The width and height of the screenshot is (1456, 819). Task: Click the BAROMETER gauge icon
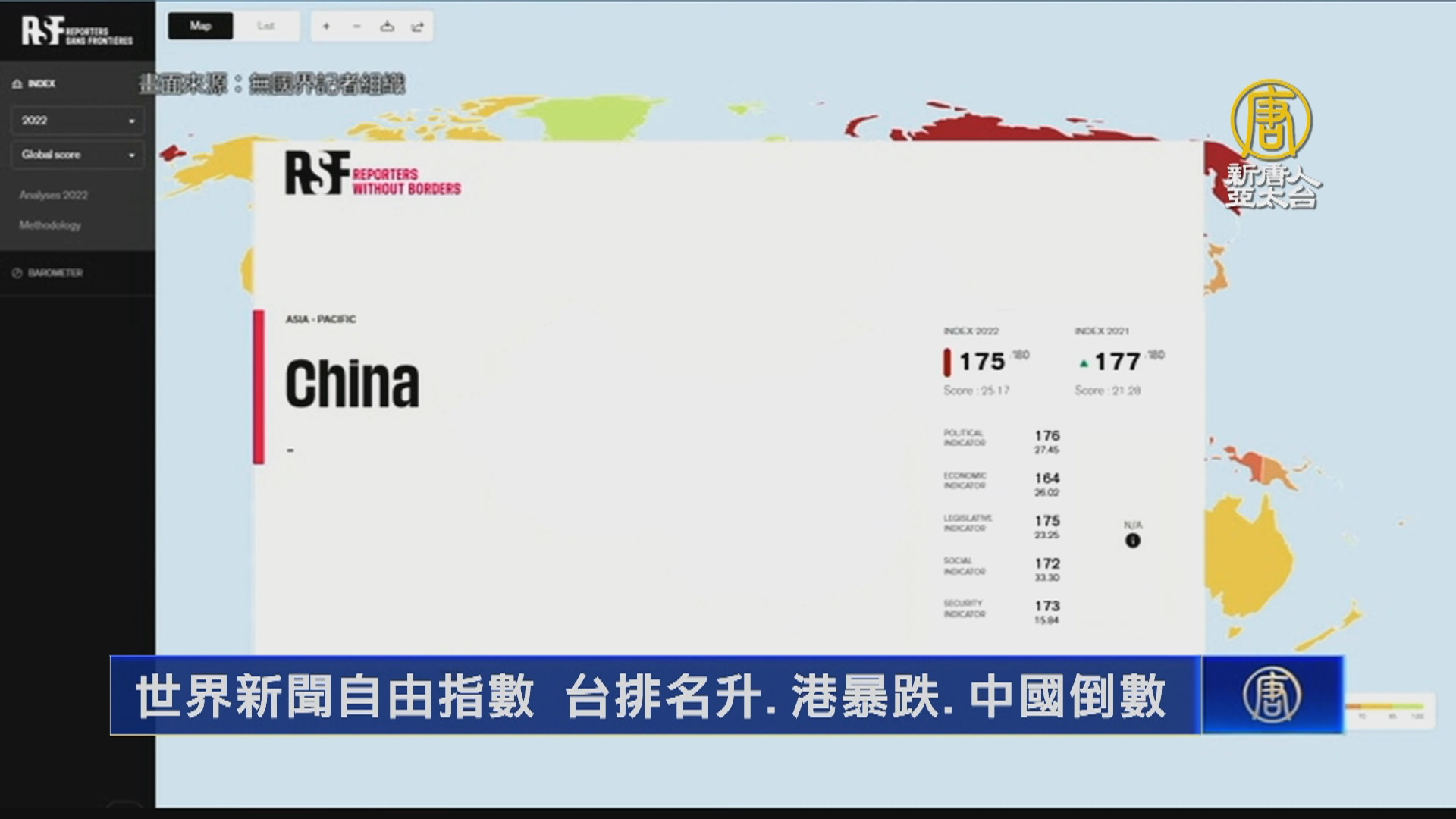(17, 273)
